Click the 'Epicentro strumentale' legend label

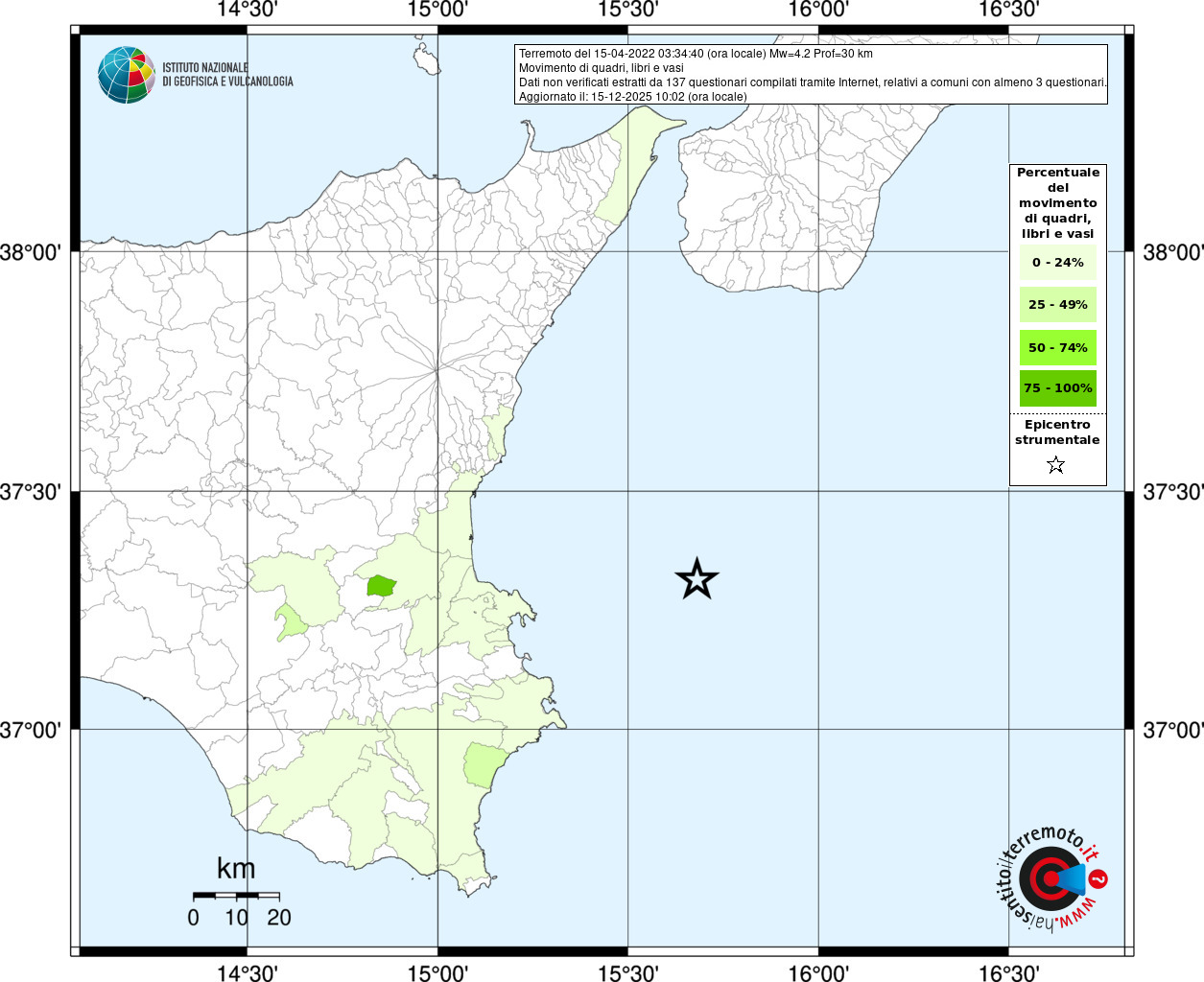[1057, 433]
